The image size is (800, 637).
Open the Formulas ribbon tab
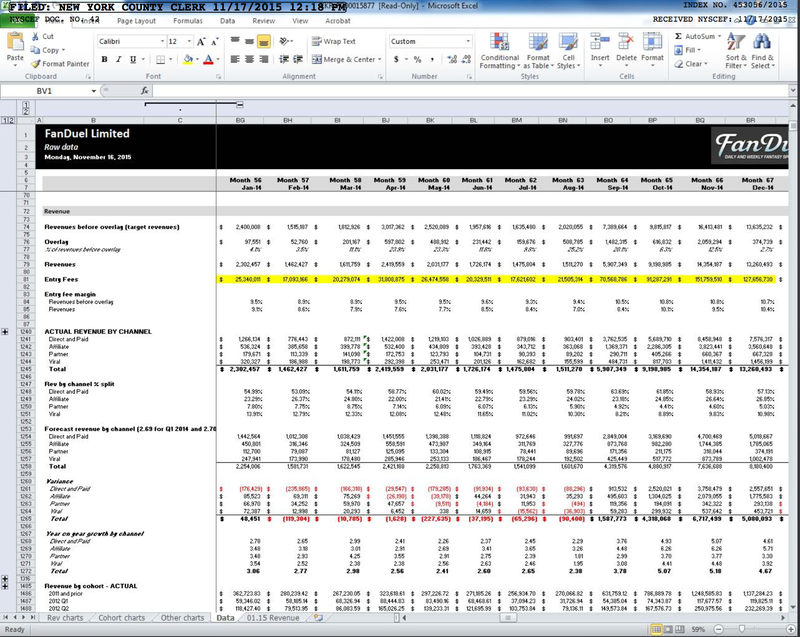point(188,21)
